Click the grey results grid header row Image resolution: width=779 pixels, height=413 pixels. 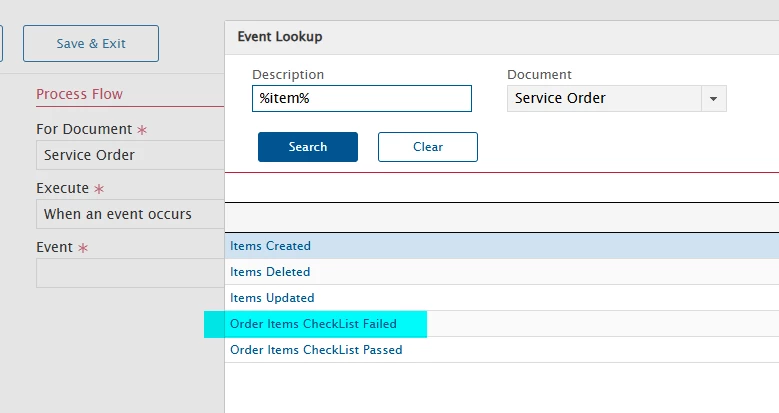(502, 218)
